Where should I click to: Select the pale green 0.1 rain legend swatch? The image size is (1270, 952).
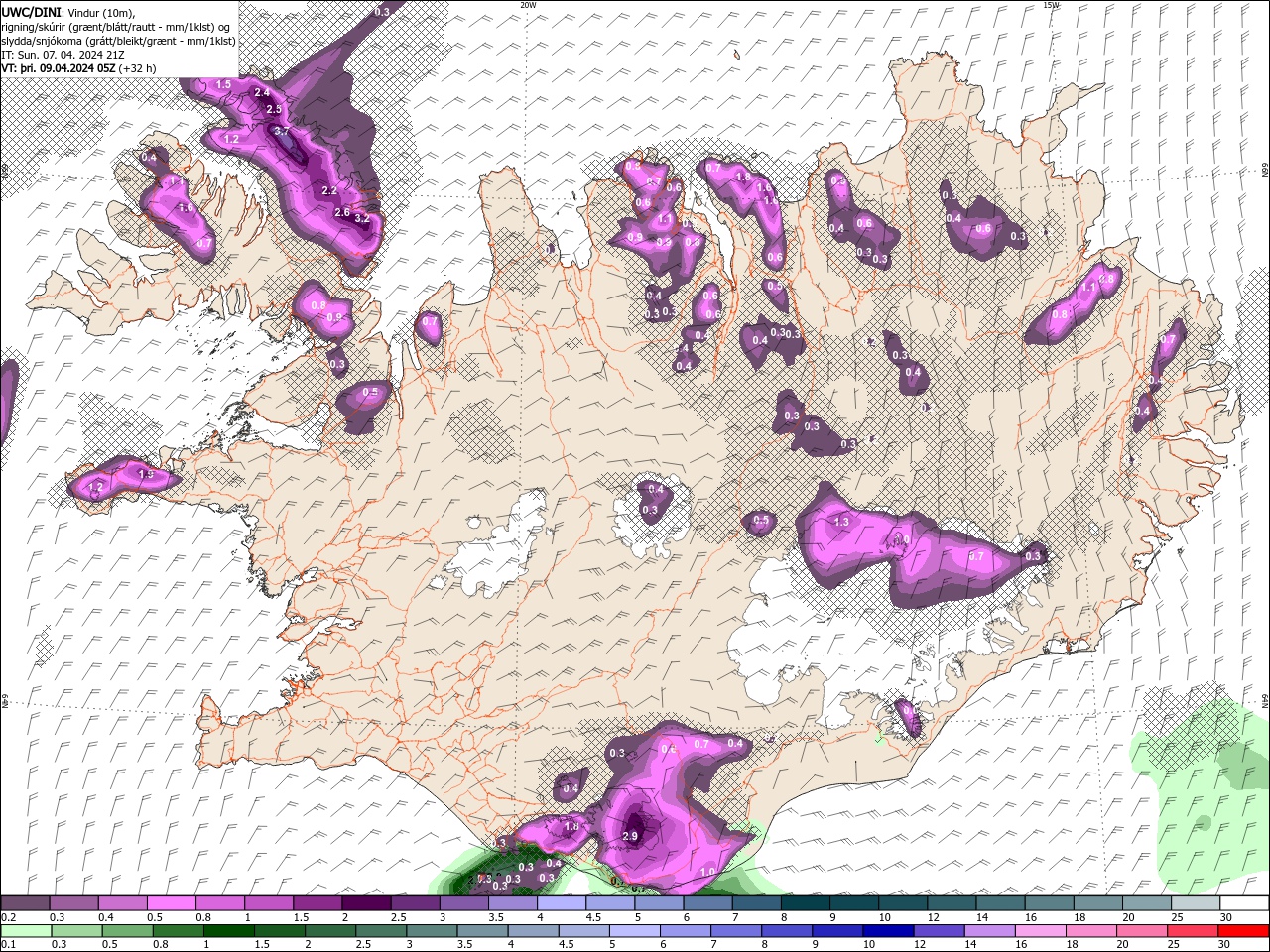26,931
